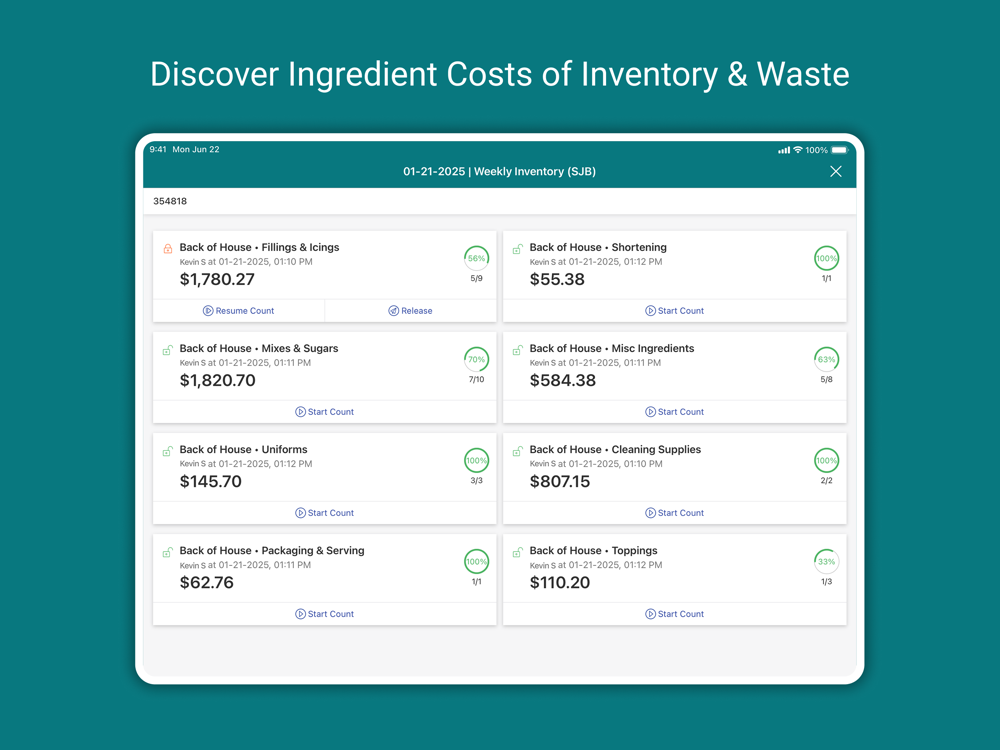Click the 7/10 count under Mixes & Sugars ring

point(476,379)
